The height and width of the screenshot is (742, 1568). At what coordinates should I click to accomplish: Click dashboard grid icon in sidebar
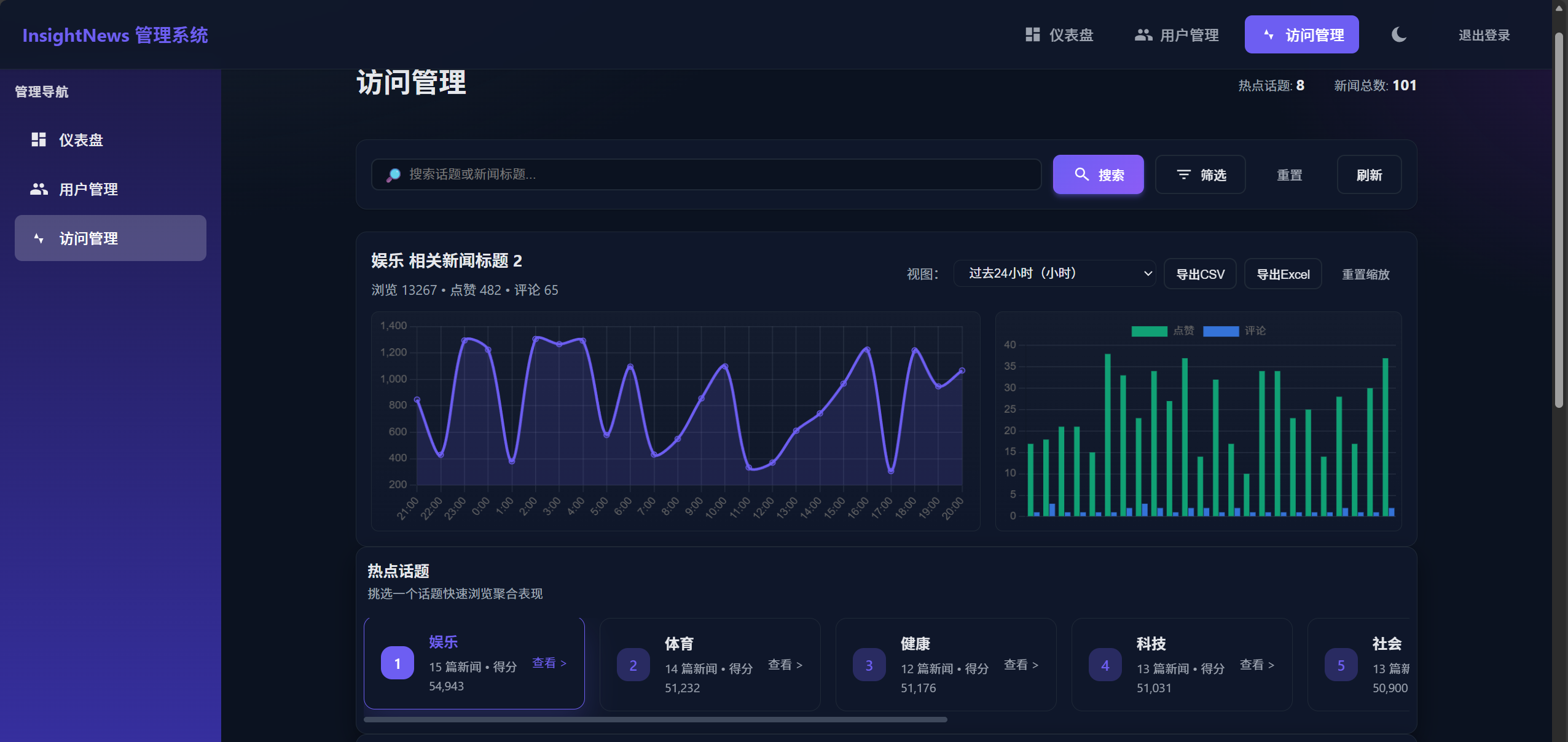[39, 139]
